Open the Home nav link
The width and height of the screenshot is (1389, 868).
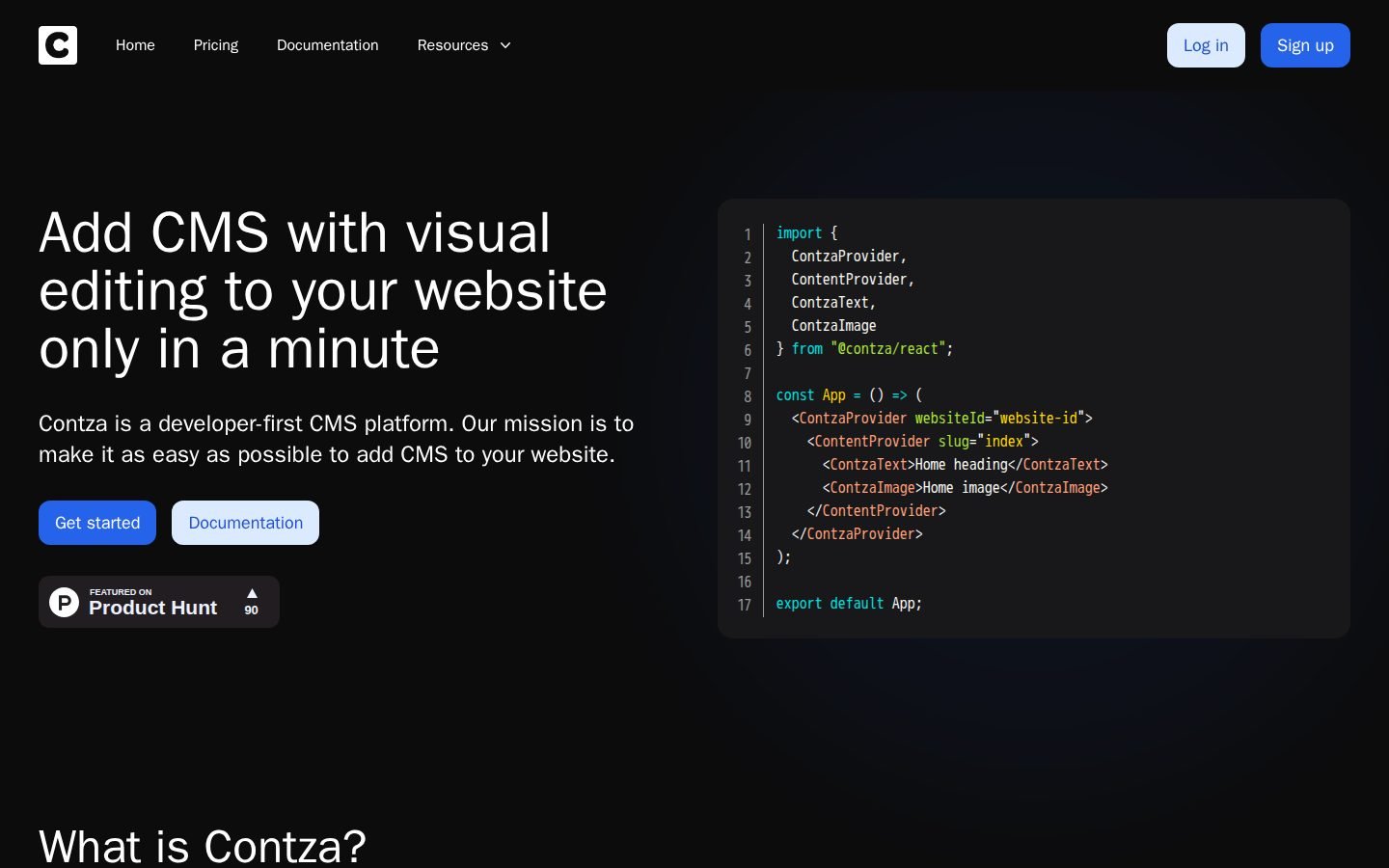135,45
